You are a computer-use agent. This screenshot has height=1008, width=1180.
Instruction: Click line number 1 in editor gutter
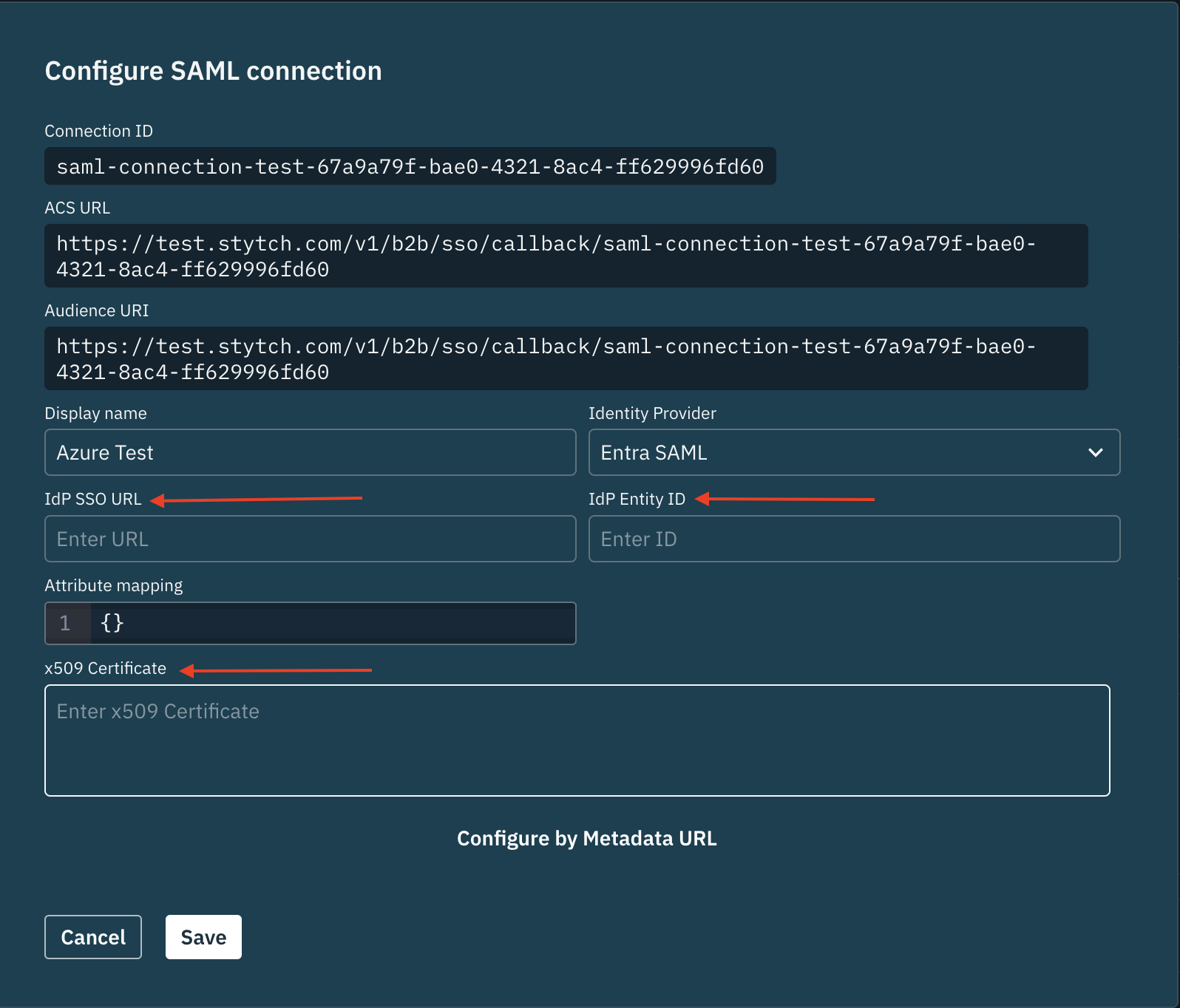coord(66,623)
